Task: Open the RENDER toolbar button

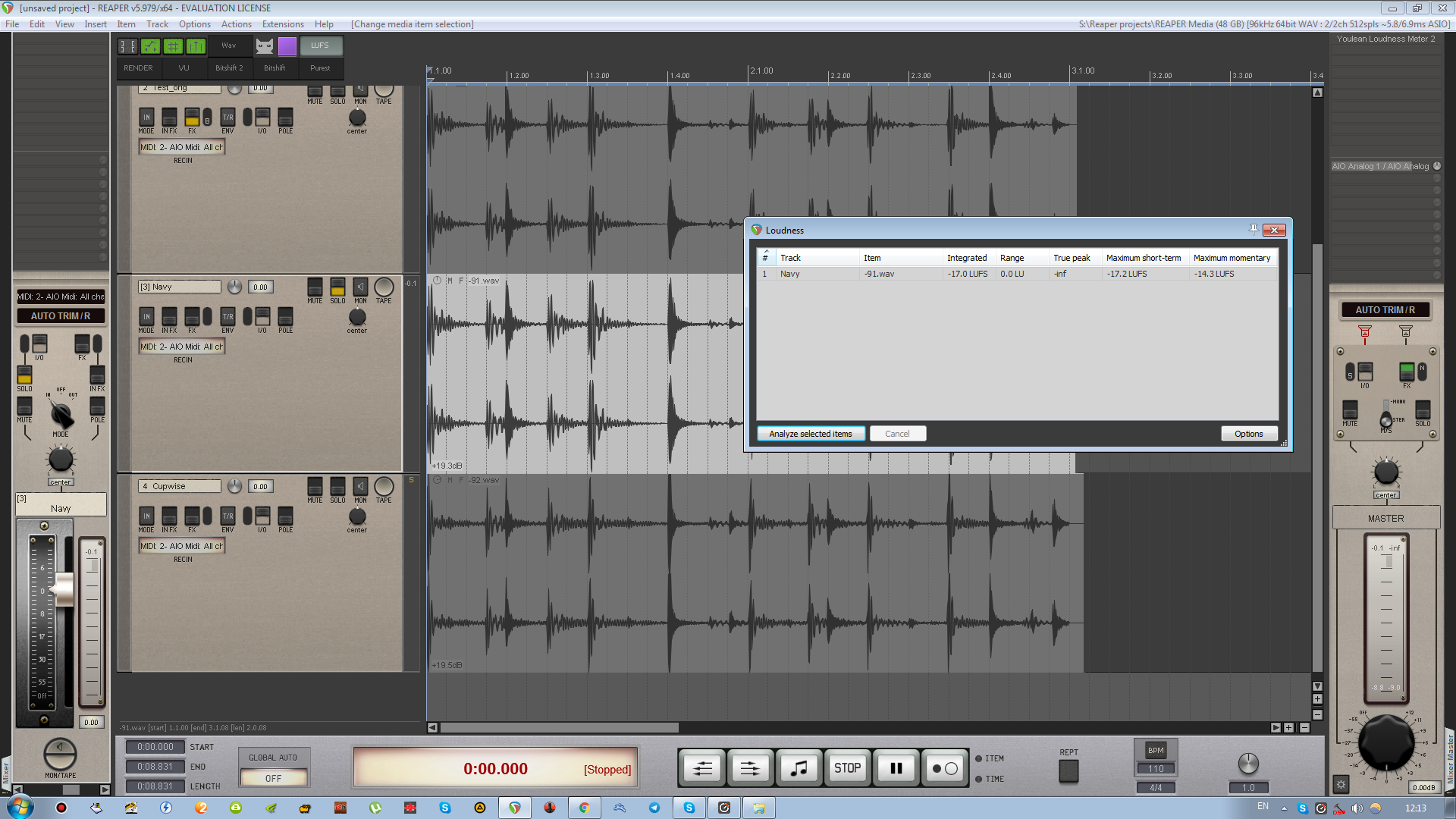Action: 138,68
